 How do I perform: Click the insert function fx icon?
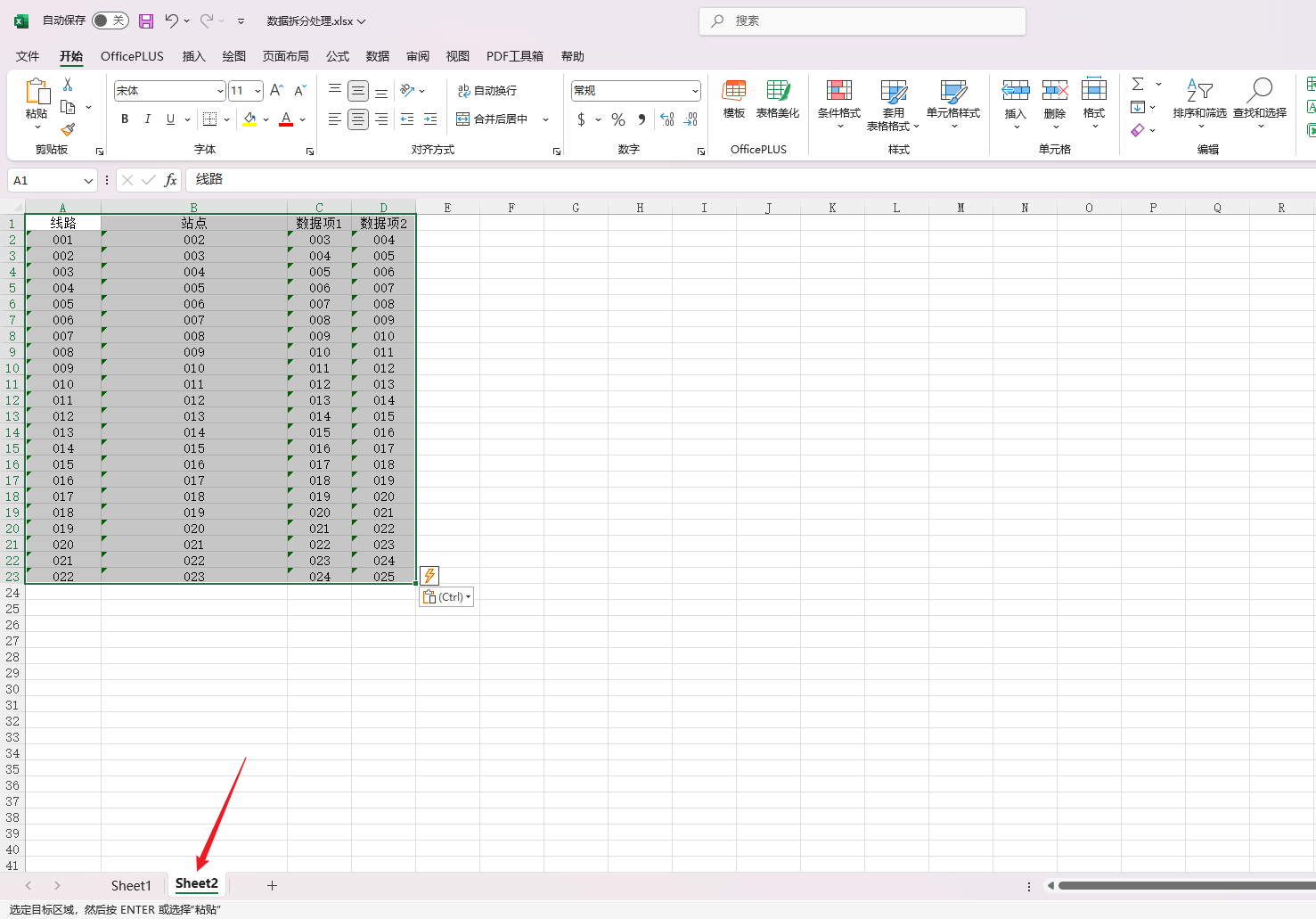(x=170, y=180)
